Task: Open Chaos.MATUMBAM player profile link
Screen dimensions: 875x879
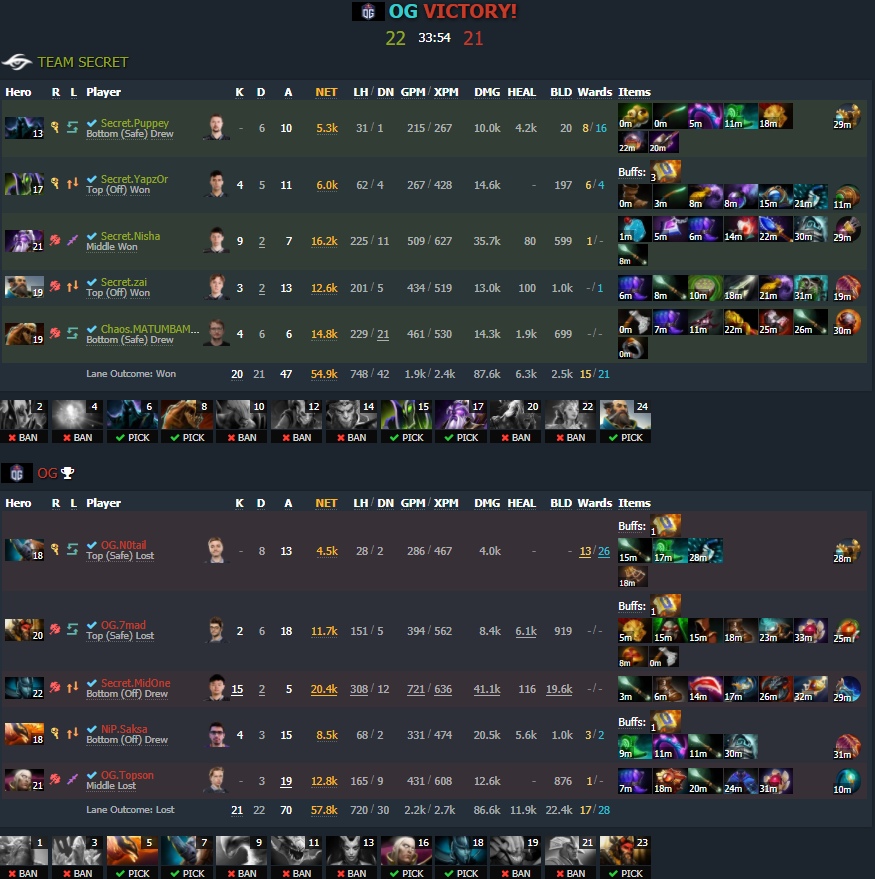Action: (150, 329)
